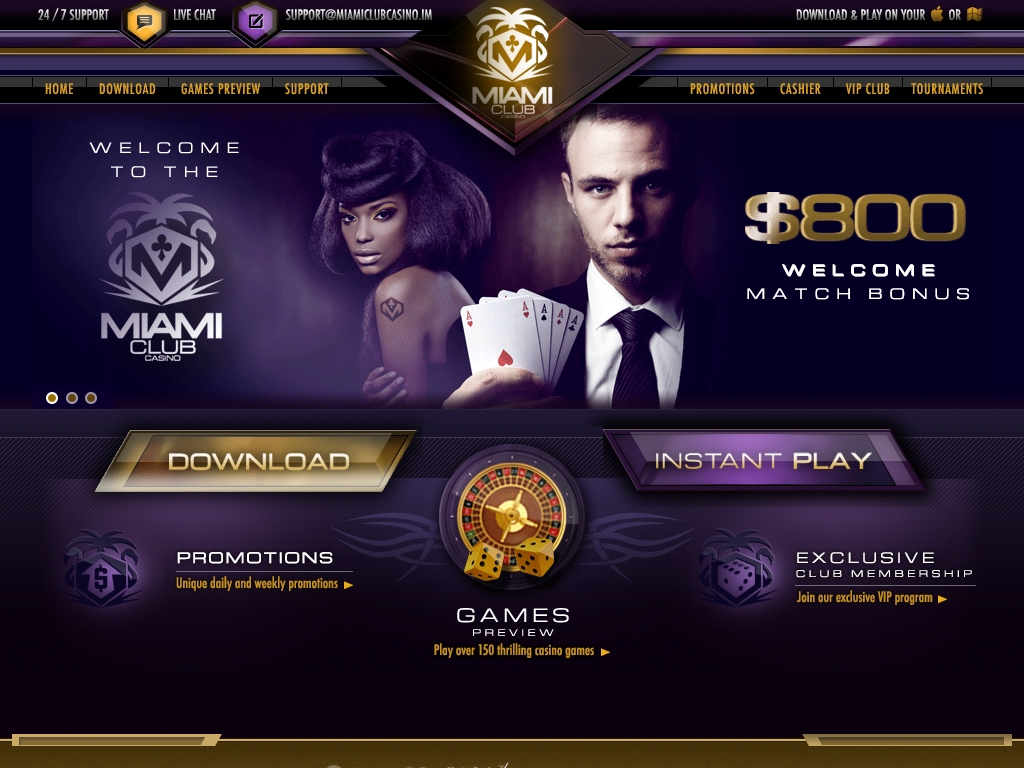Image resolution: width=1024 pixels, height=768 pixels.
Task: Select the third banner slide dot
Action: pos(91,398)
